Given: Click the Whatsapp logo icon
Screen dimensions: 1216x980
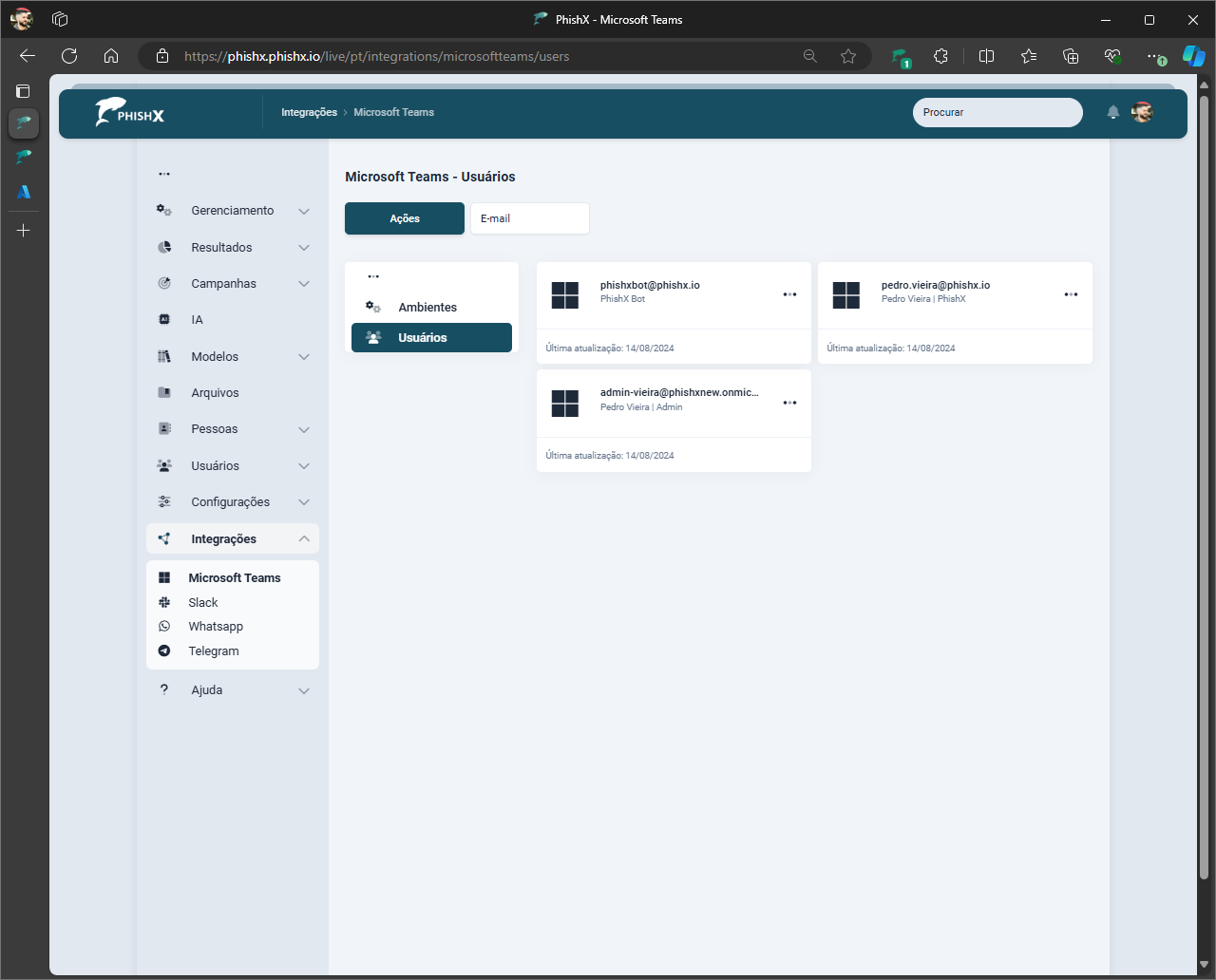Looking at the screenshot, I should click(164, 626).
